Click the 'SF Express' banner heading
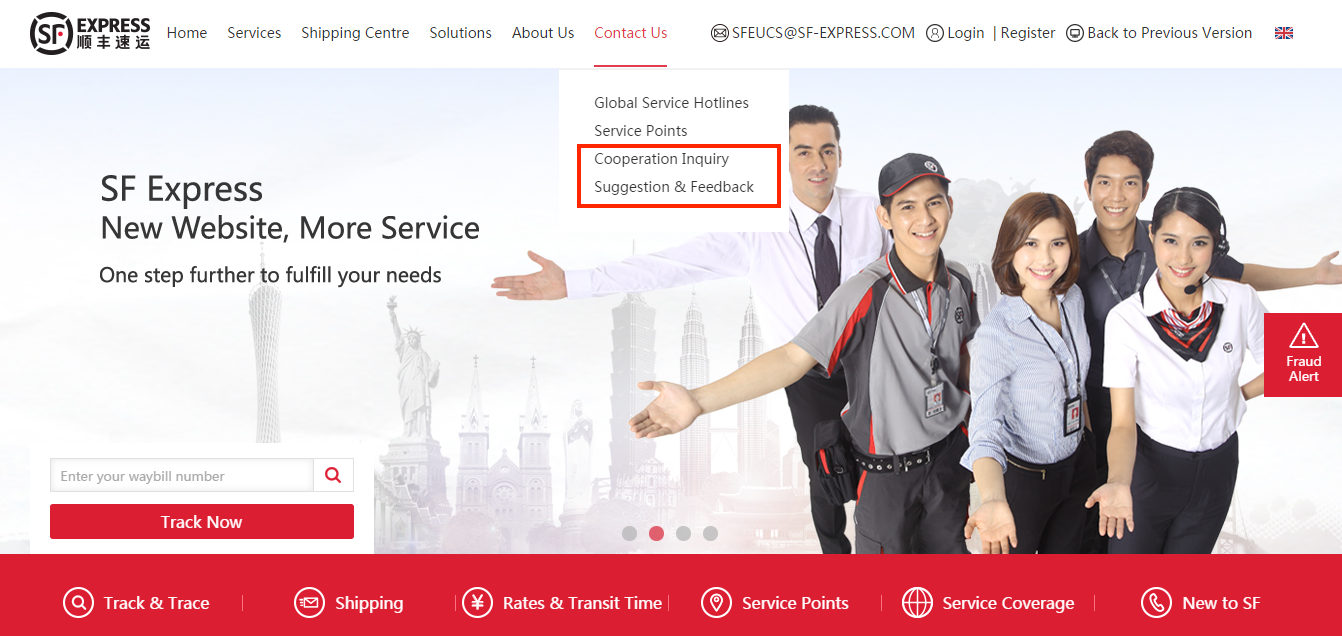This screenshot has height=636, width=1342. 182,189
